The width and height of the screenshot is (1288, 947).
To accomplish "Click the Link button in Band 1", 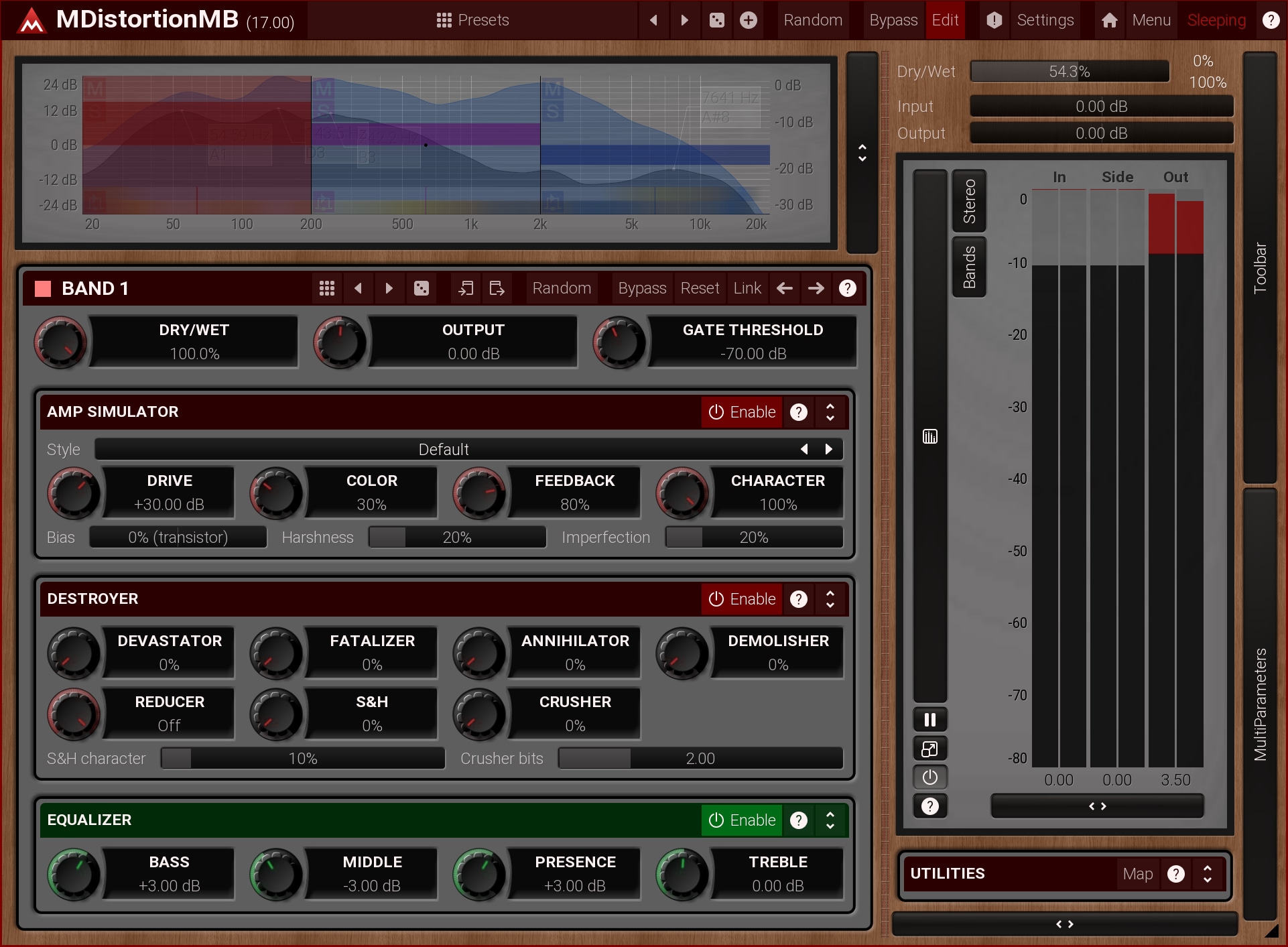I will pos(747,288).
